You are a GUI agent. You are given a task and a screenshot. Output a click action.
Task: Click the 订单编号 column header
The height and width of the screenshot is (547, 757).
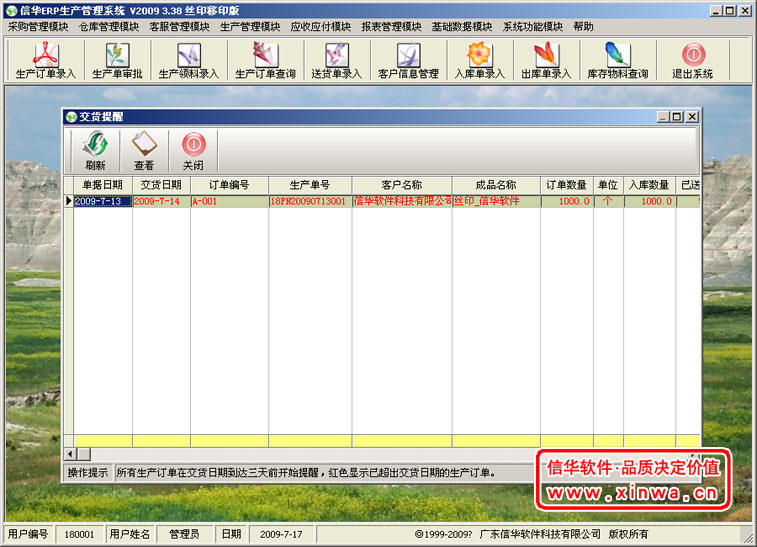click(229, 185)
